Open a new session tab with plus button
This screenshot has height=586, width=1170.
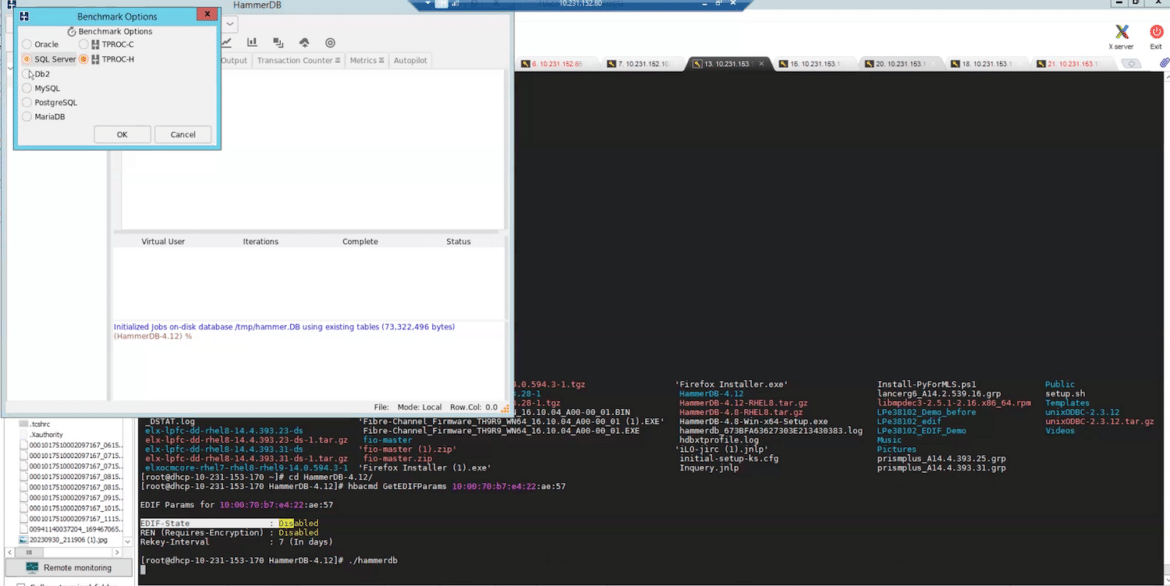(1133, 64)
